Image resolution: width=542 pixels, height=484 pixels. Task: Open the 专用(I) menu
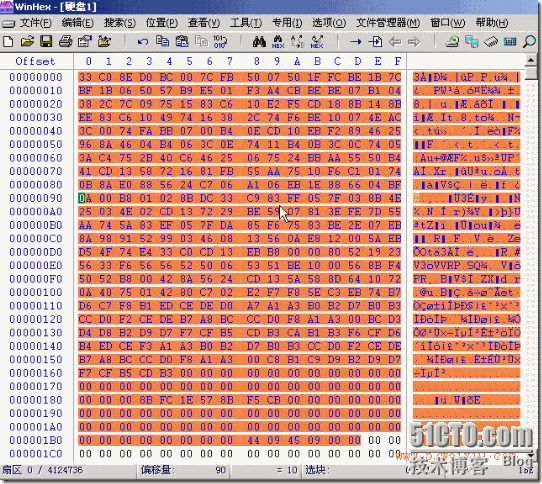[287, 23]
